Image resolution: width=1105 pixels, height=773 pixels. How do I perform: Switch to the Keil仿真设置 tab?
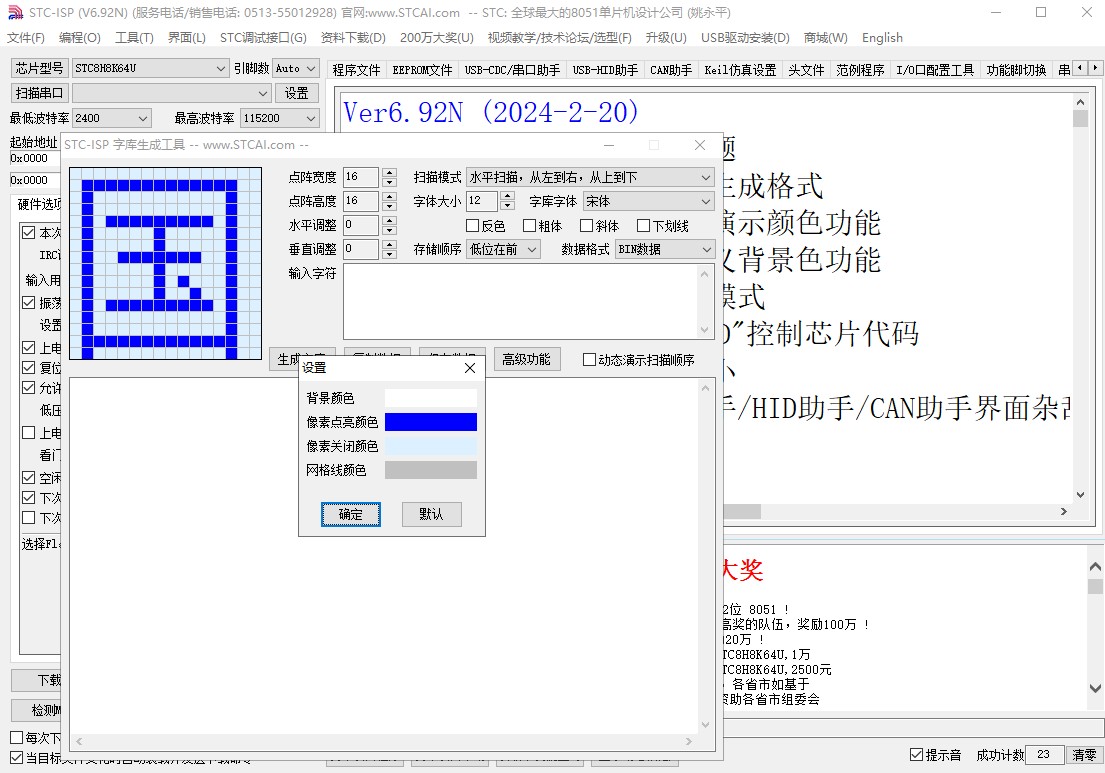[740, 70]
